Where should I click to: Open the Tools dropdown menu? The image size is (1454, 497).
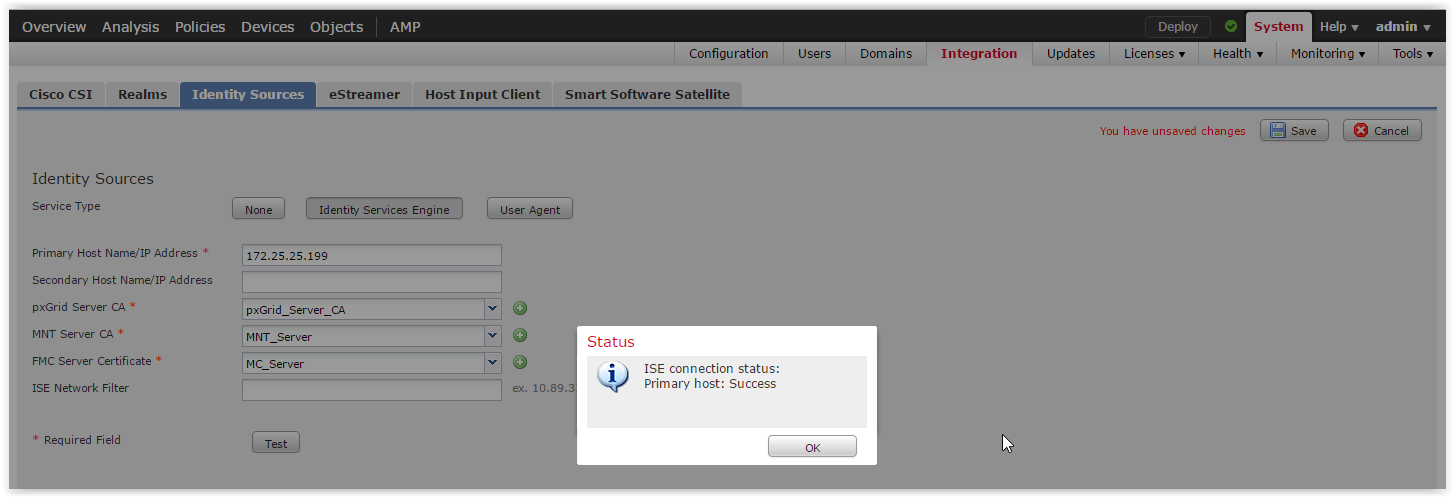[1413, 54]
